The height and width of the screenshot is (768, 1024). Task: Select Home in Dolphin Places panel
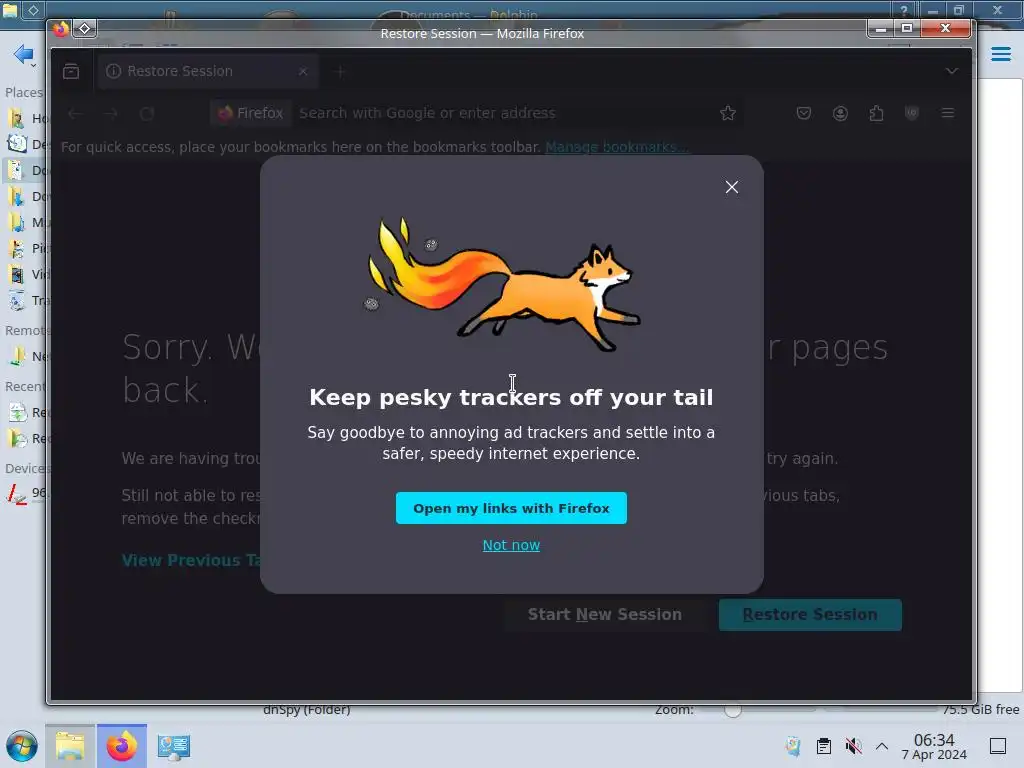click(x=25, y=118)
